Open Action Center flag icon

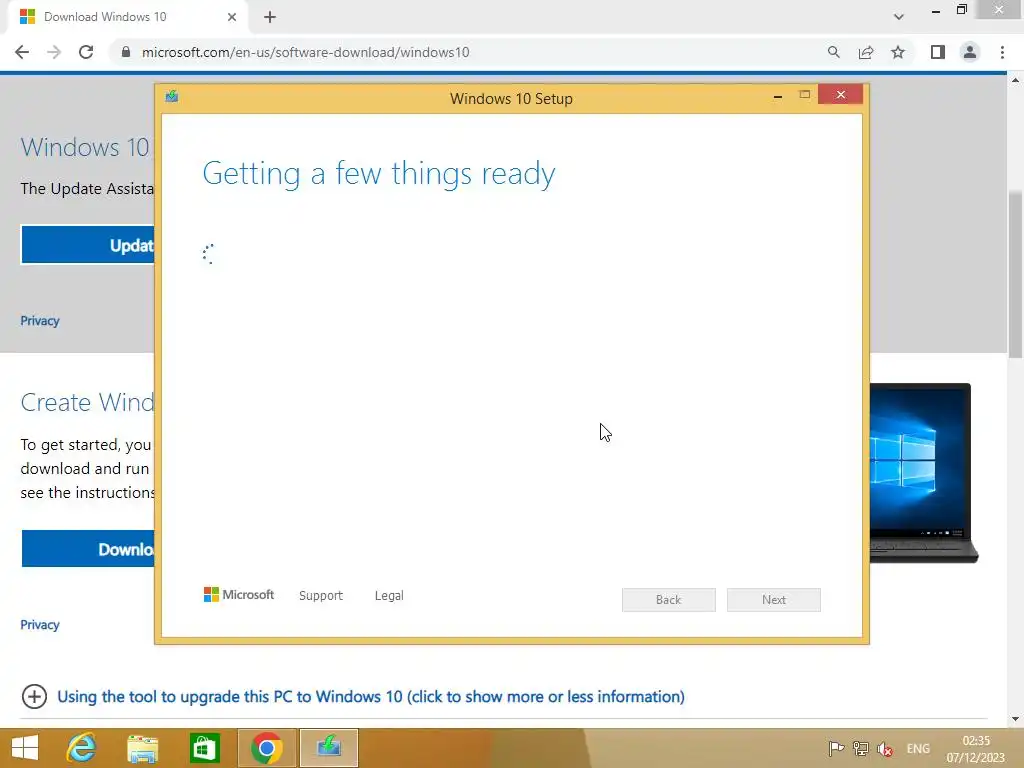point(836,748)
